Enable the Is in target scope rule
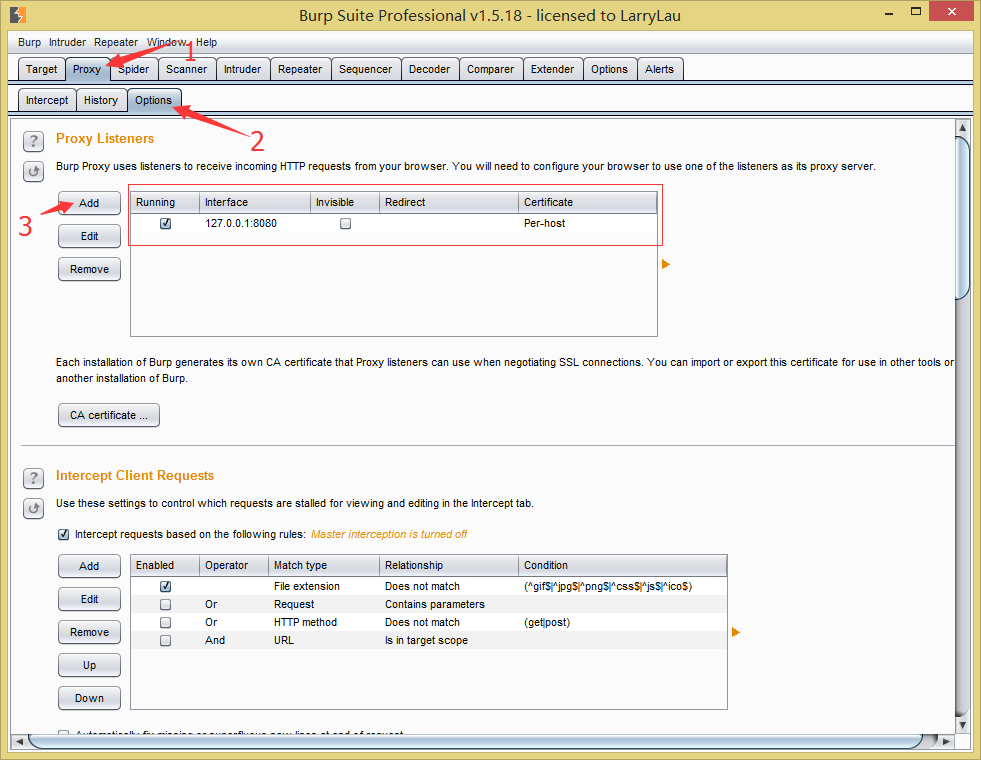981x760 pixels. click(165, 641)
